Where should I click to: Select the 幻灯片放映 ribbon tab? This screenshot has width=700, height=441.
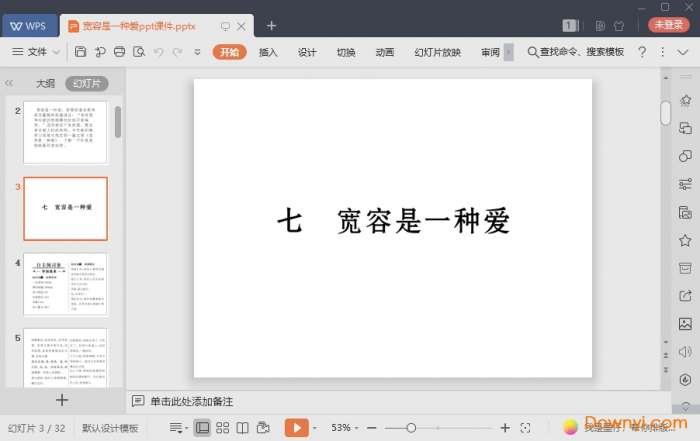(x=438, y=52)
